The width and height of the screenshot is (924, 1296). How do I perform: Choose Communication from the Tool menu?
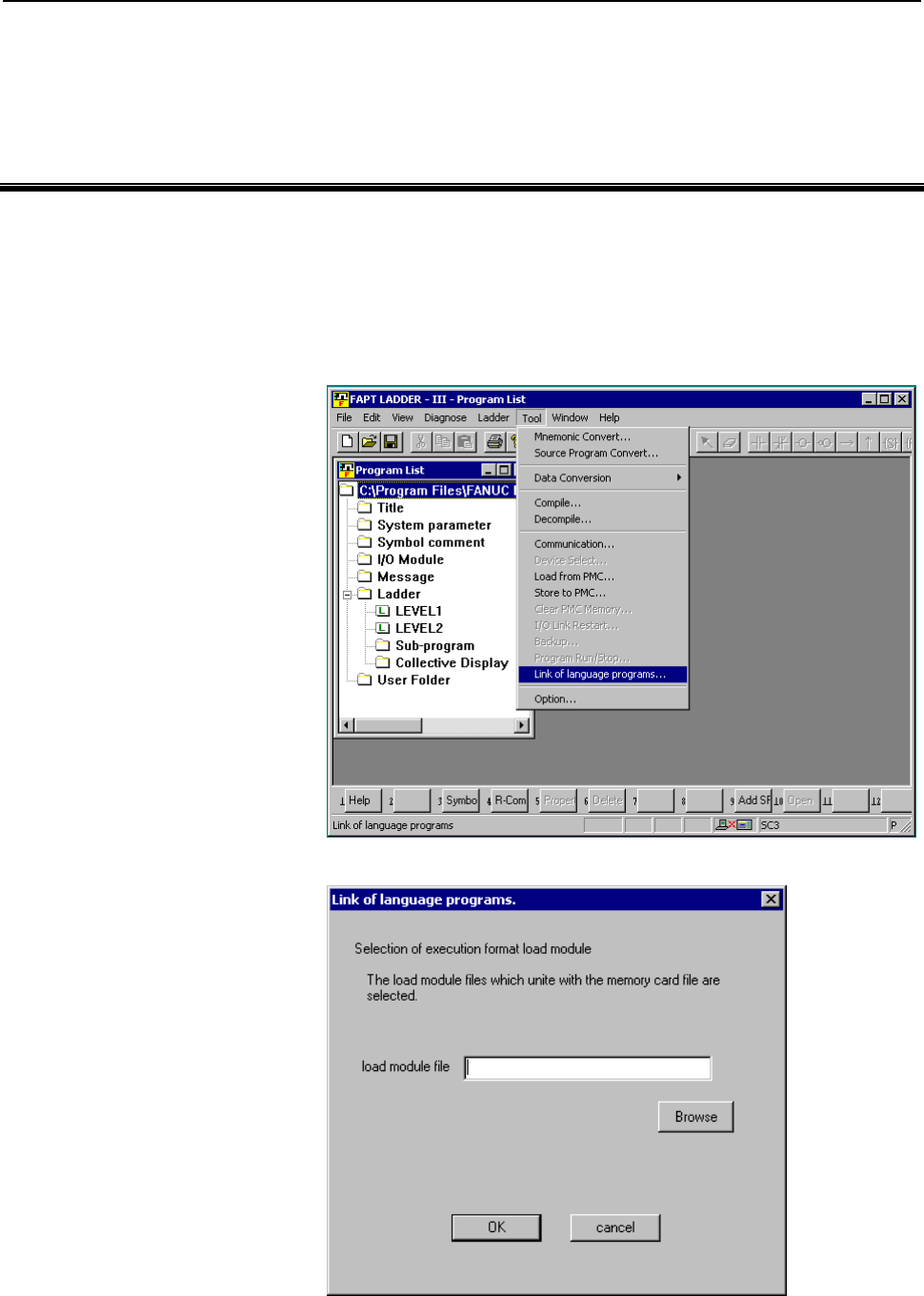coord(602,543)
